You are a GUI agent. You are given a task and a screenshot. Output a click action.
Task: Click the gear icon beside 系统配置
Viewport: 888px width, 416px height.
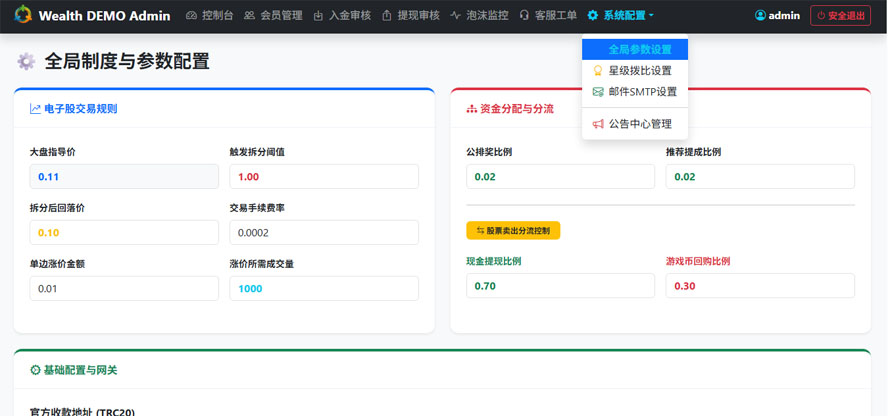coord(592,15)
